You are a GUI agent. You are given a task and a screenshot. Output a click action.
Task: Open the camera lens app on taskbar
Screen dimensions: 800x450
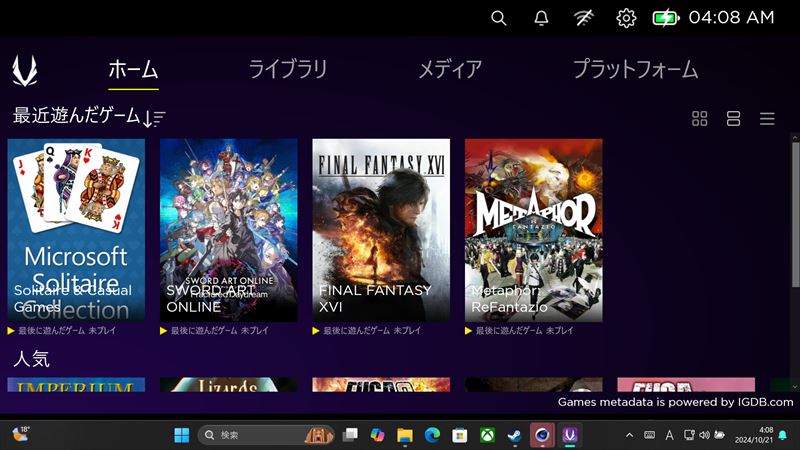(542, 435)
